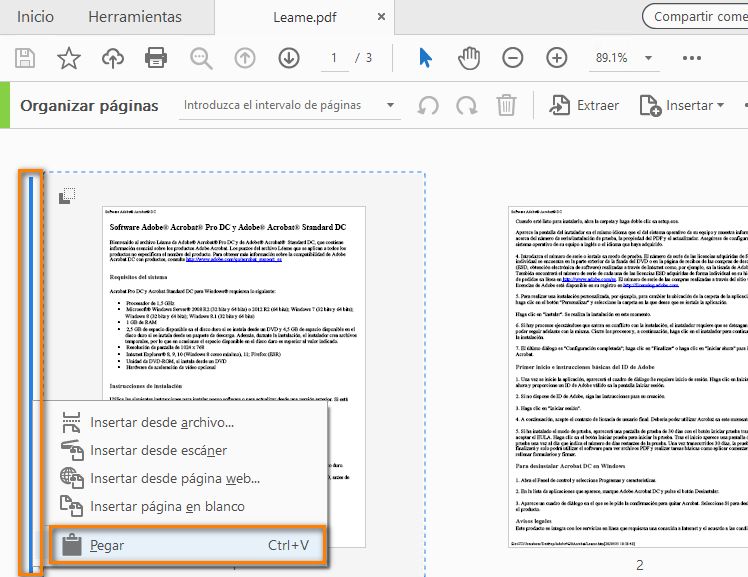
Task: Choose Insertar página en blanco entry
Action: pos(187,506)
